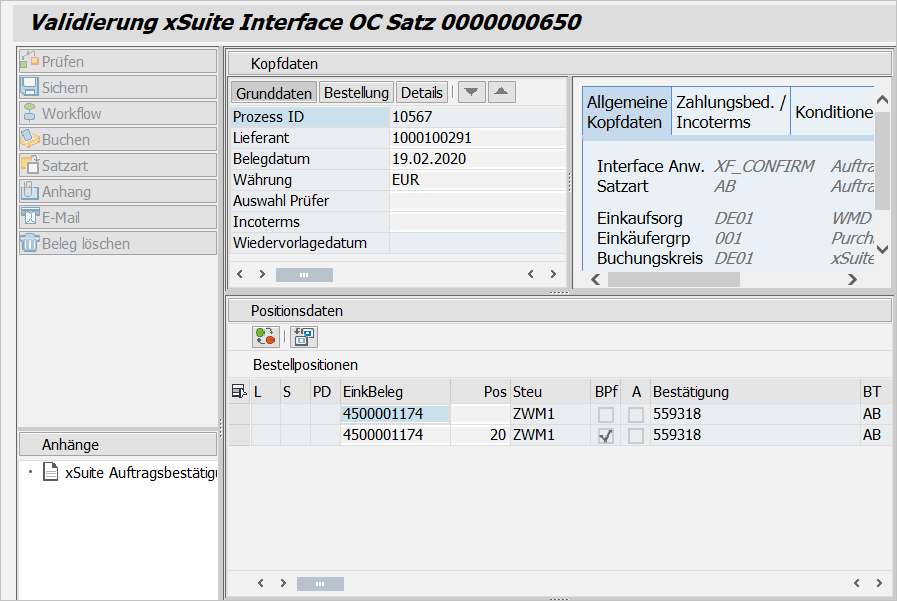The image size is (897, 601).
Task: Click the Prüfen check icon button
Action: point(117,62)
